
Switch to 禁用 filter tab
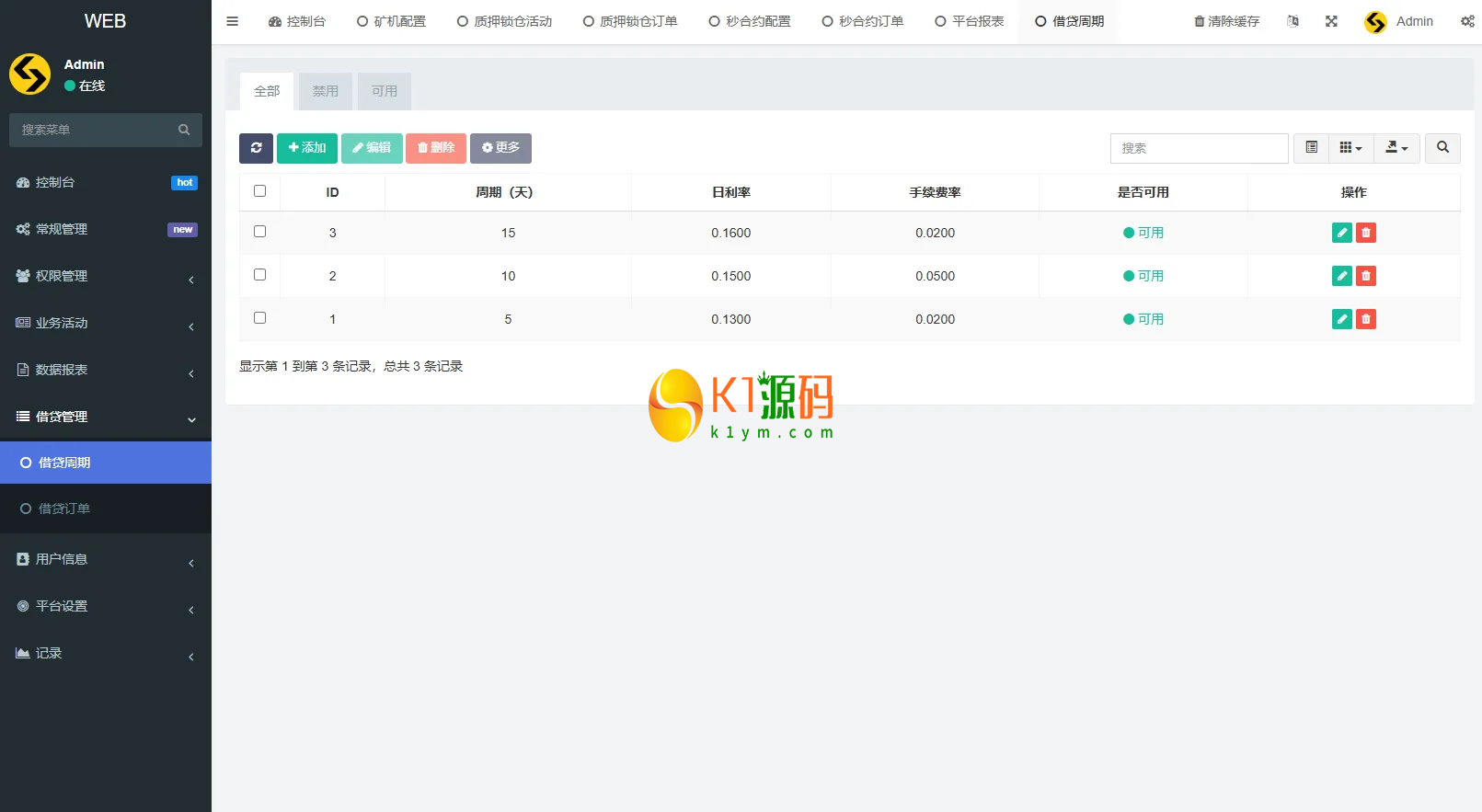(x=326, y=91)
